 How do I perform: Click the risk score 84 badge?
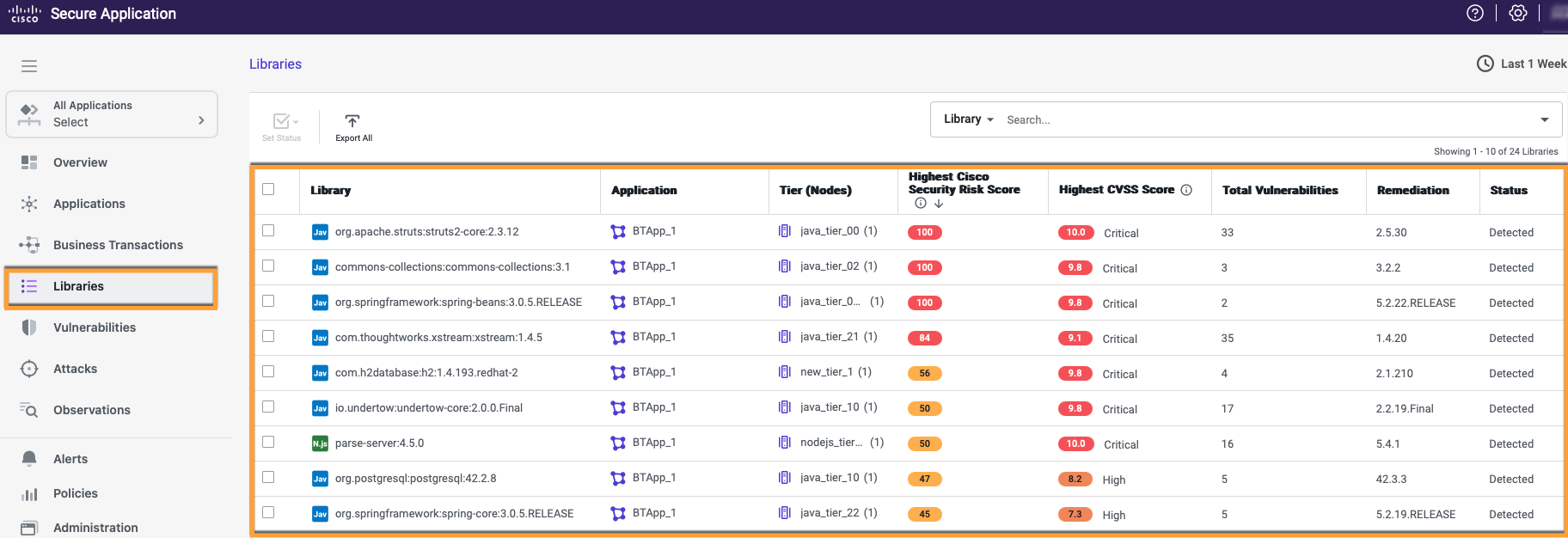coord(925,338)
